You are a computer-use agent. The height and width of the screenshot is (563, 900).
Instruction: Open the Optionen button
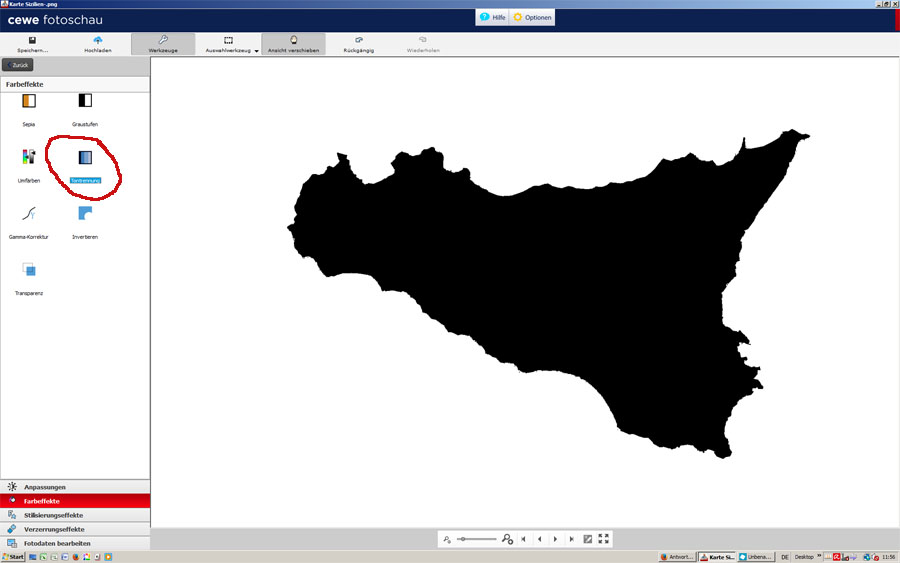[532, 17]
